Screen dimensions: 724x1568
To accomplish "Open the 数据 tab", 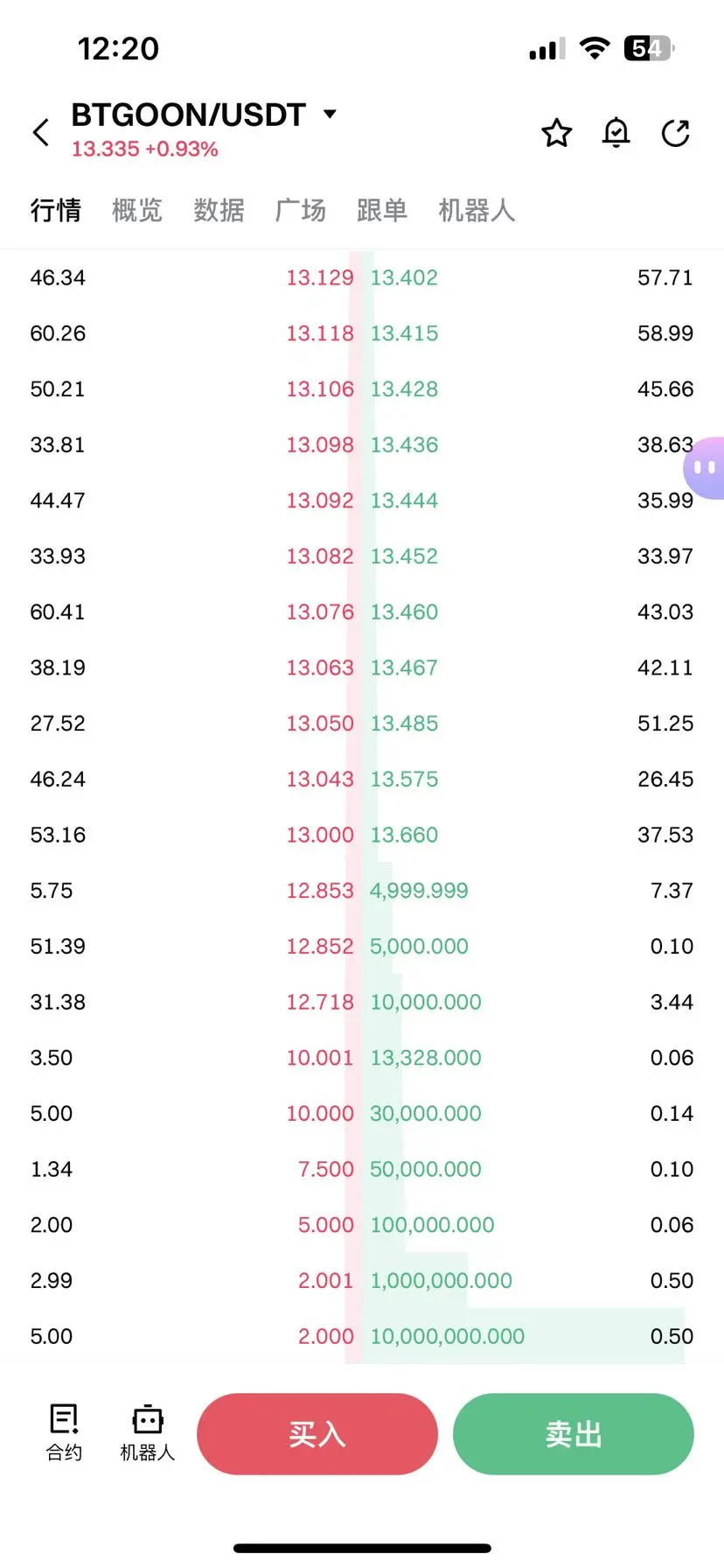I will pyautogui.click(x=219, y=210).
